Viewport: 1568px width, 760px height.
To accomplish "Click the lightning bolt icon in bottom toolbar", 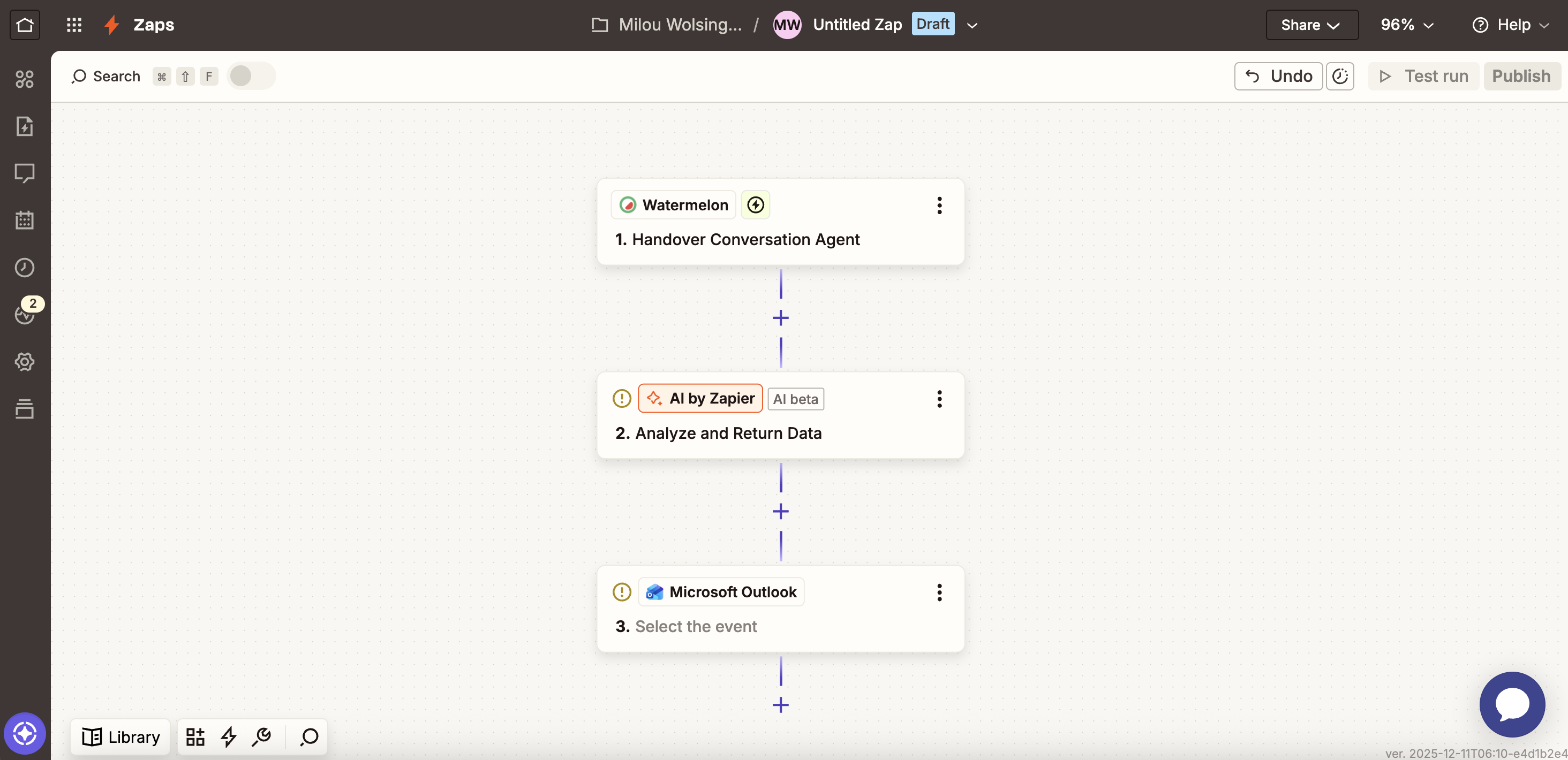I will click(228, 737).
